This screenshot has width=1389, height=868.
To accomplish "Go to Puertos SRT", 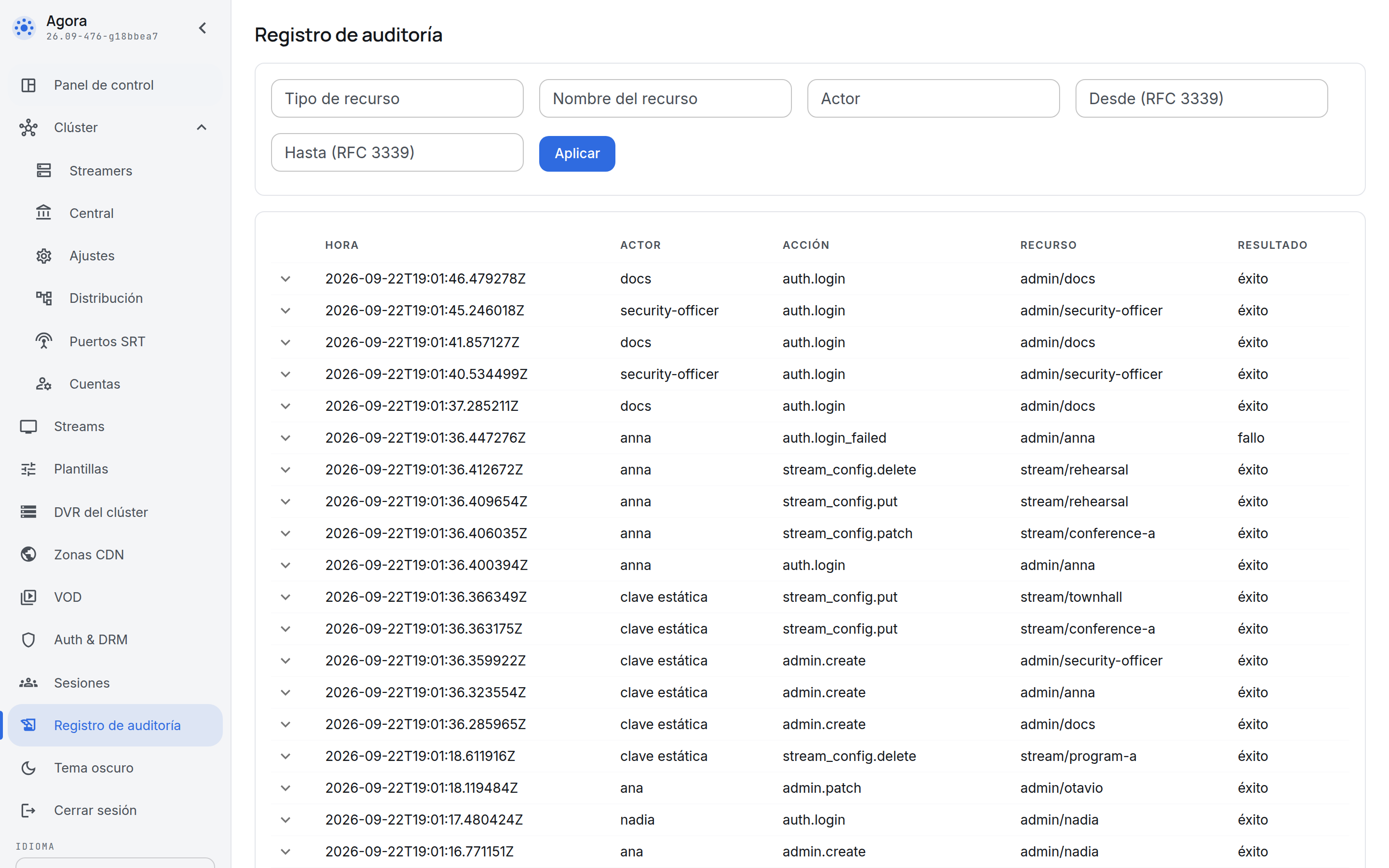I will (115, 341).
